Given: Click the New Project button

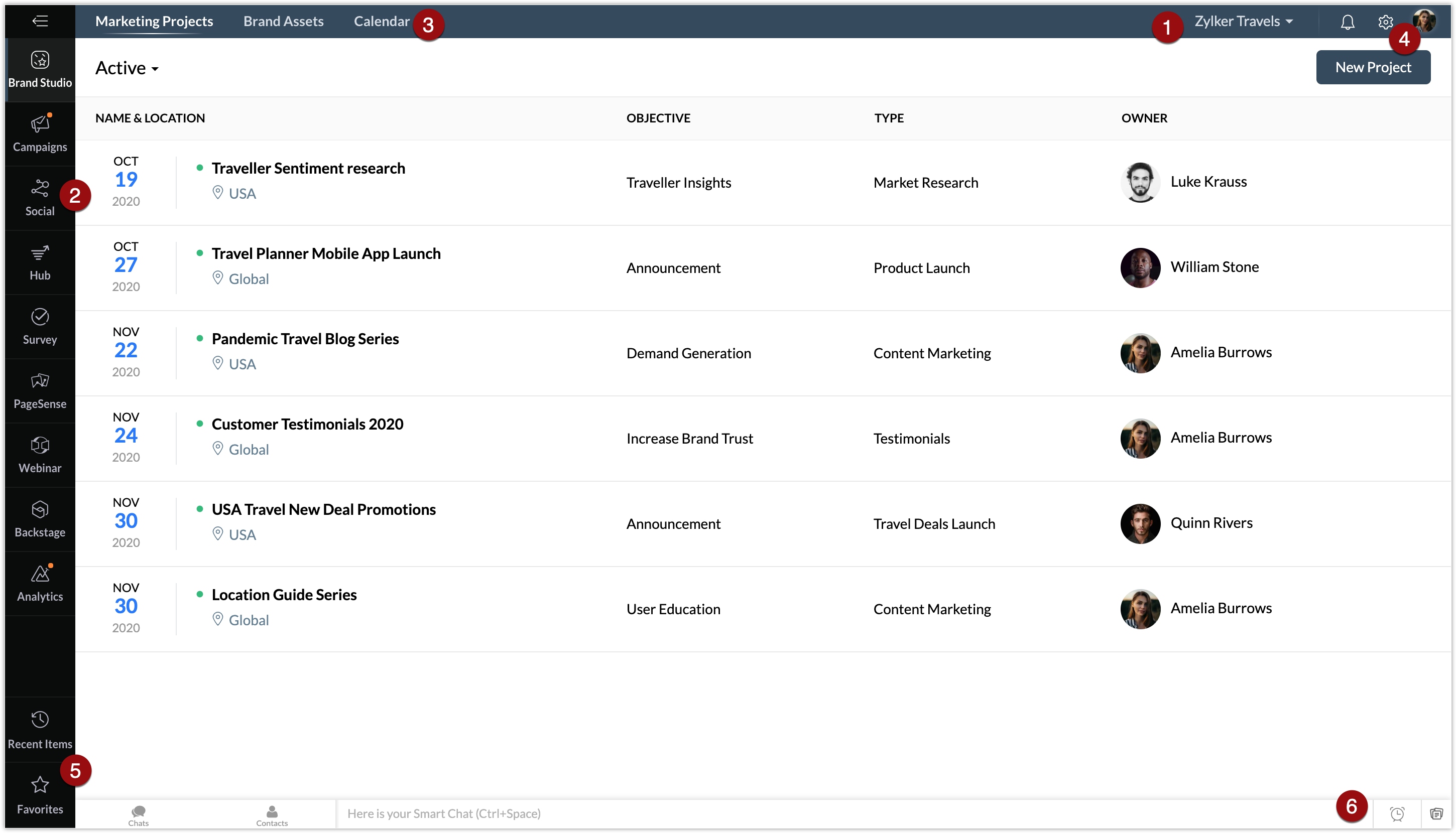Looking at the screenshot, I should click(1373, 67).
